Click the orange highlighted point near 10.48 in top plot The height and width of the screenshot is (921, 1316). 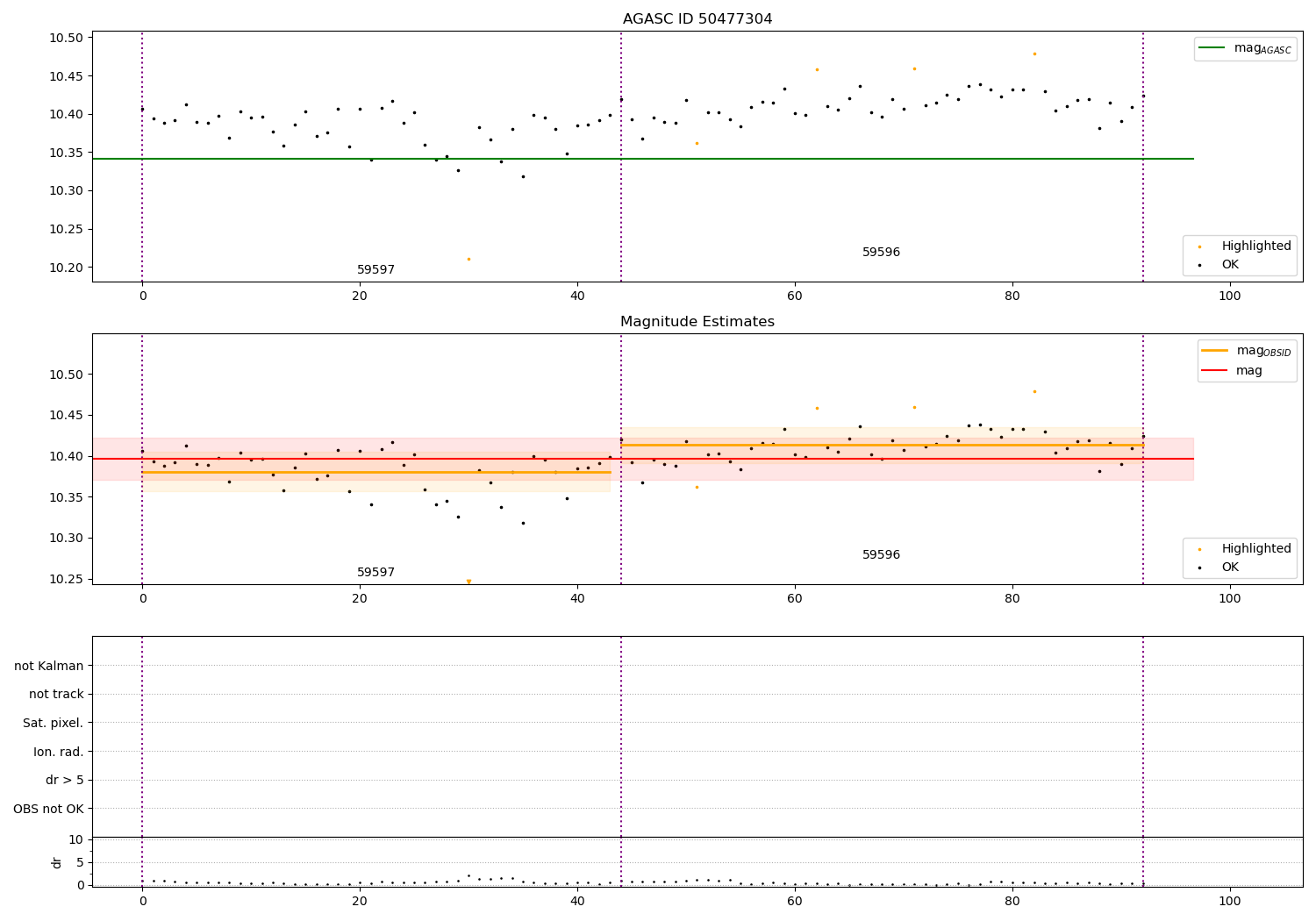point(1034,54)
